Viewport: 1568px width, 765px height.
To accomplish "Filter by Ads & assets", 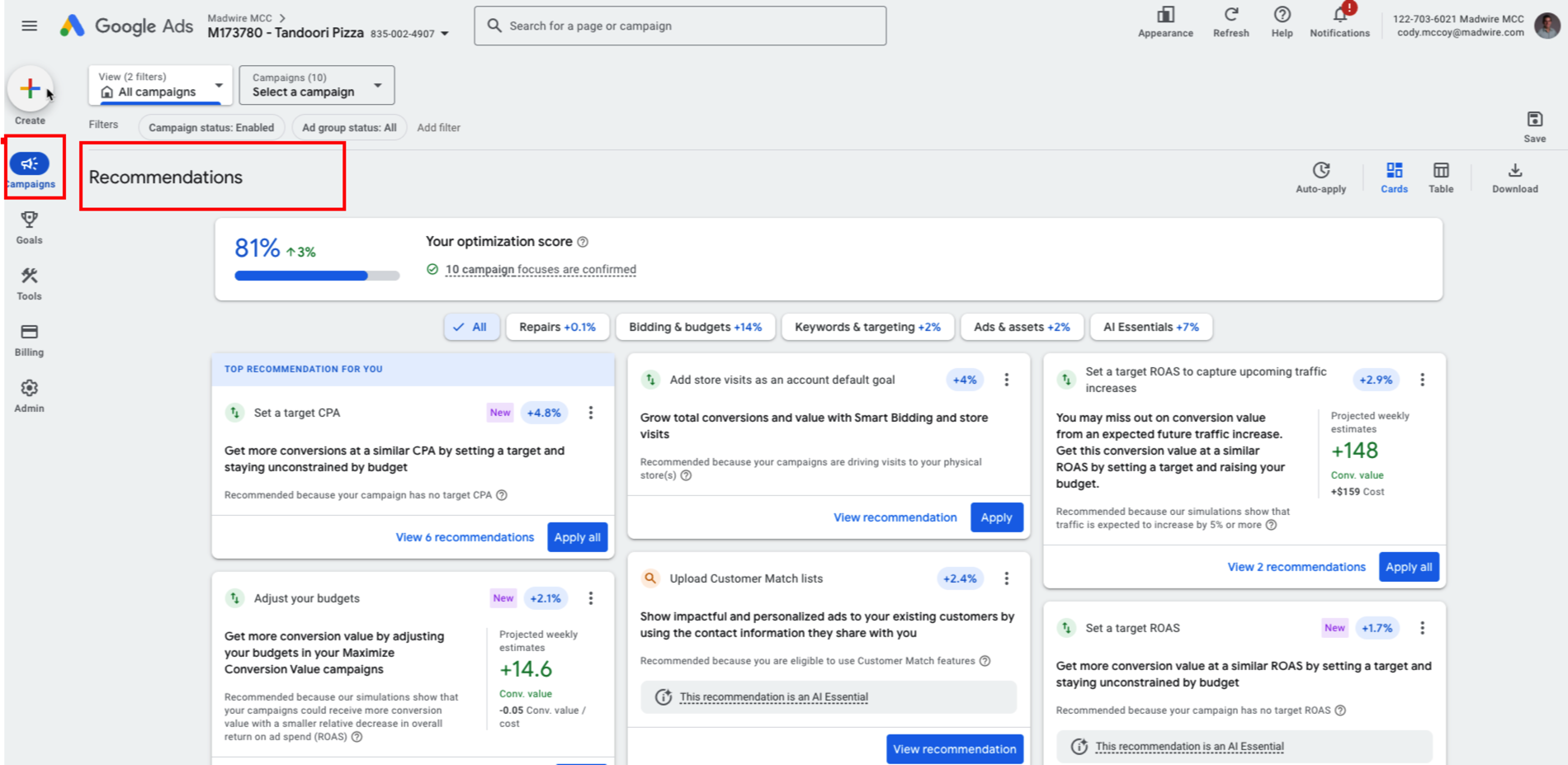I will [x=1022, y=327].
